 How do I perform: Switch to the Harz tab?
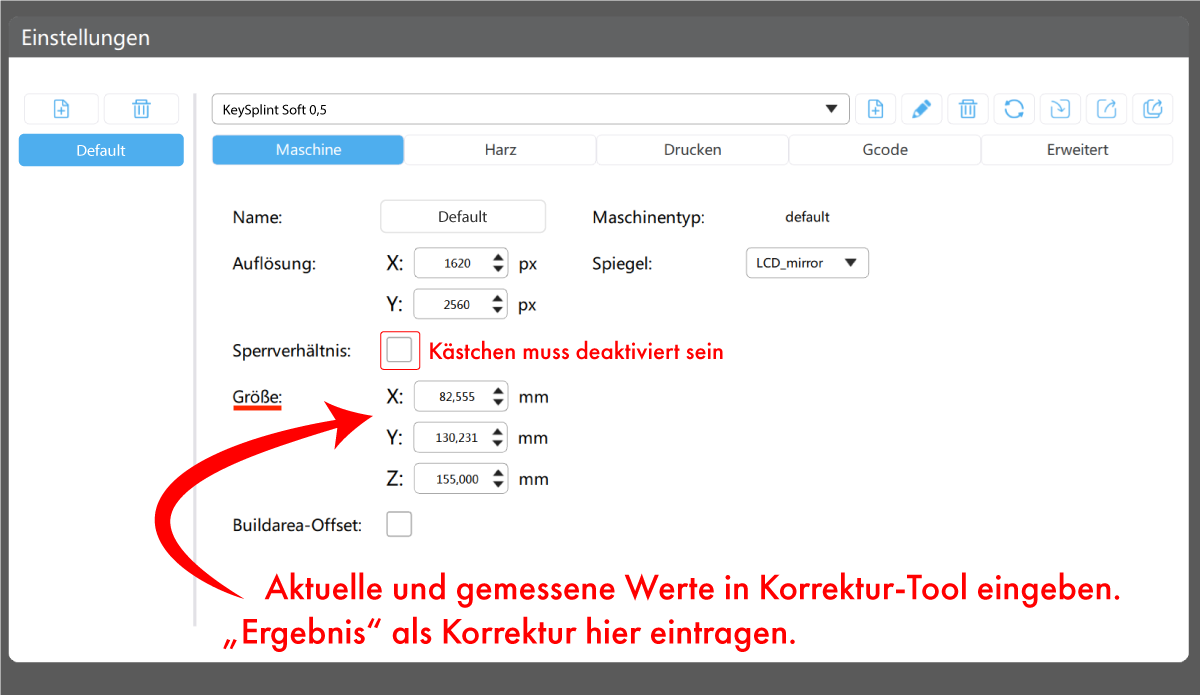click(x=500, y=150)
